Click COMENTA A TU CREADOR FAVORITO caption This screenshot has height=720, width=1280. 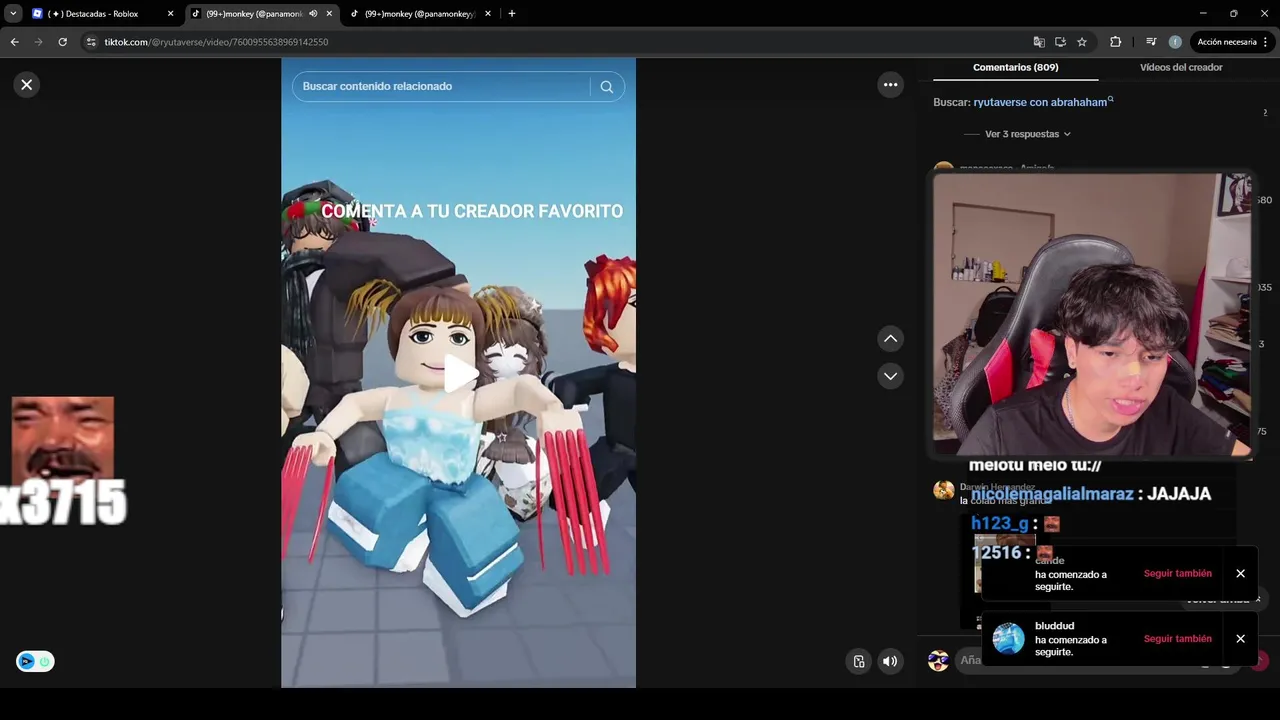coord(472,211)
